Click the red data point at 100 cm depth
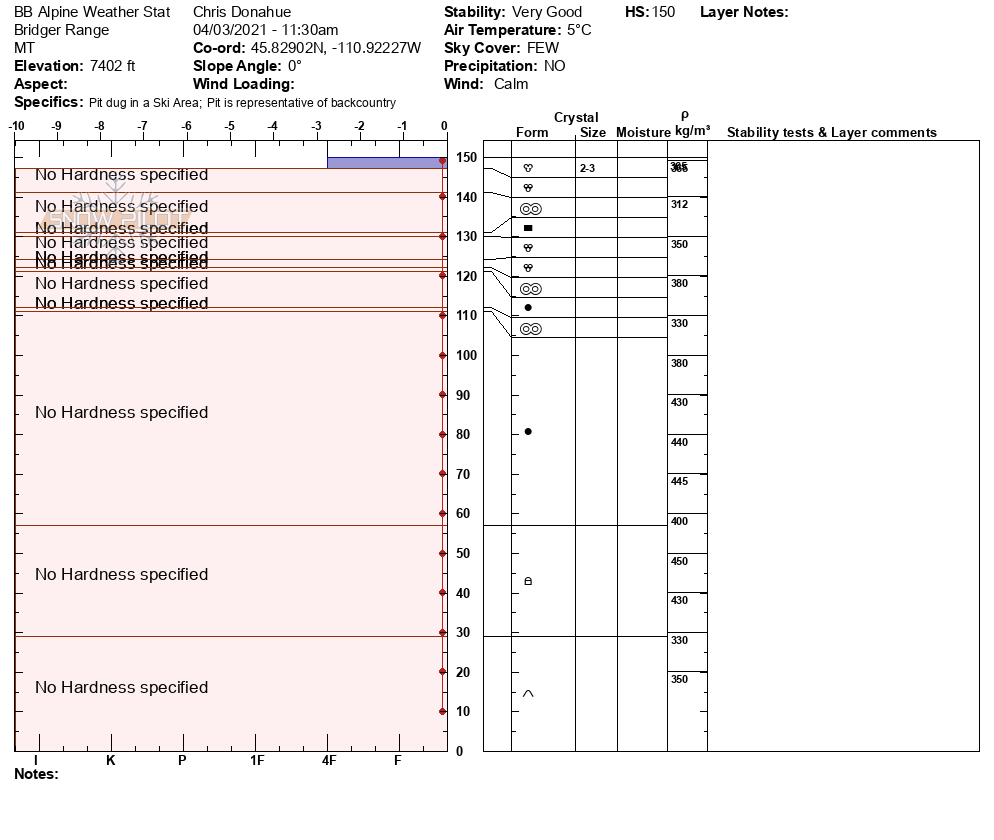 pyautogui.click(x=442, y=355)
